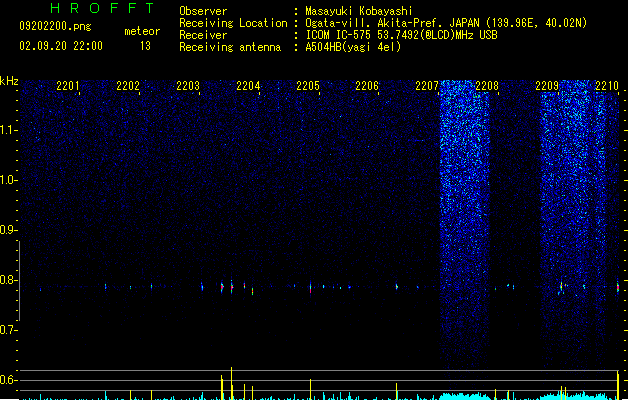This screenshot has height=400, width=629.
Task: Click the 2210 time marker
Action: (607, 86)
